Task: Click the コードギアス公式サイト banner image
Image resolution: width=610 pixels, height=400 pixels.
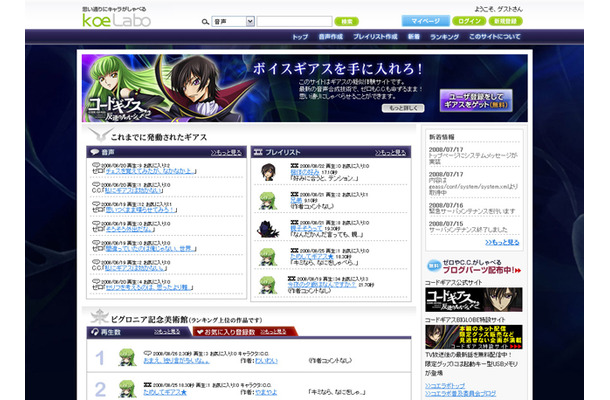Action: click(474, 300)
